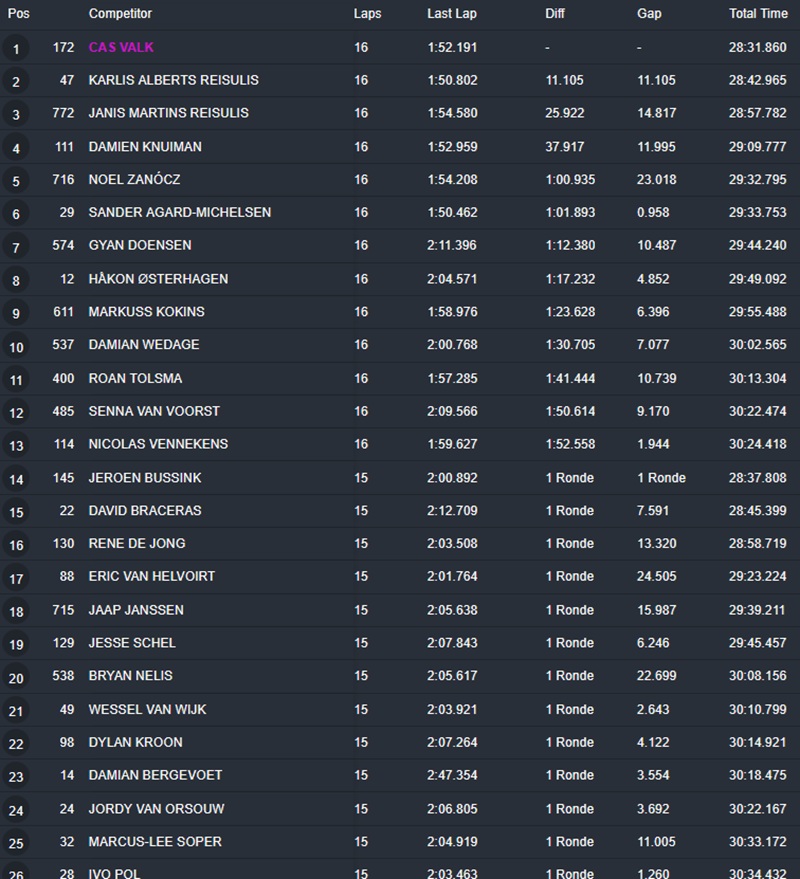The width and height of the screenshot is (800, 879).
Task: Click the position 1 circle badge
Action: click(16, 49)
